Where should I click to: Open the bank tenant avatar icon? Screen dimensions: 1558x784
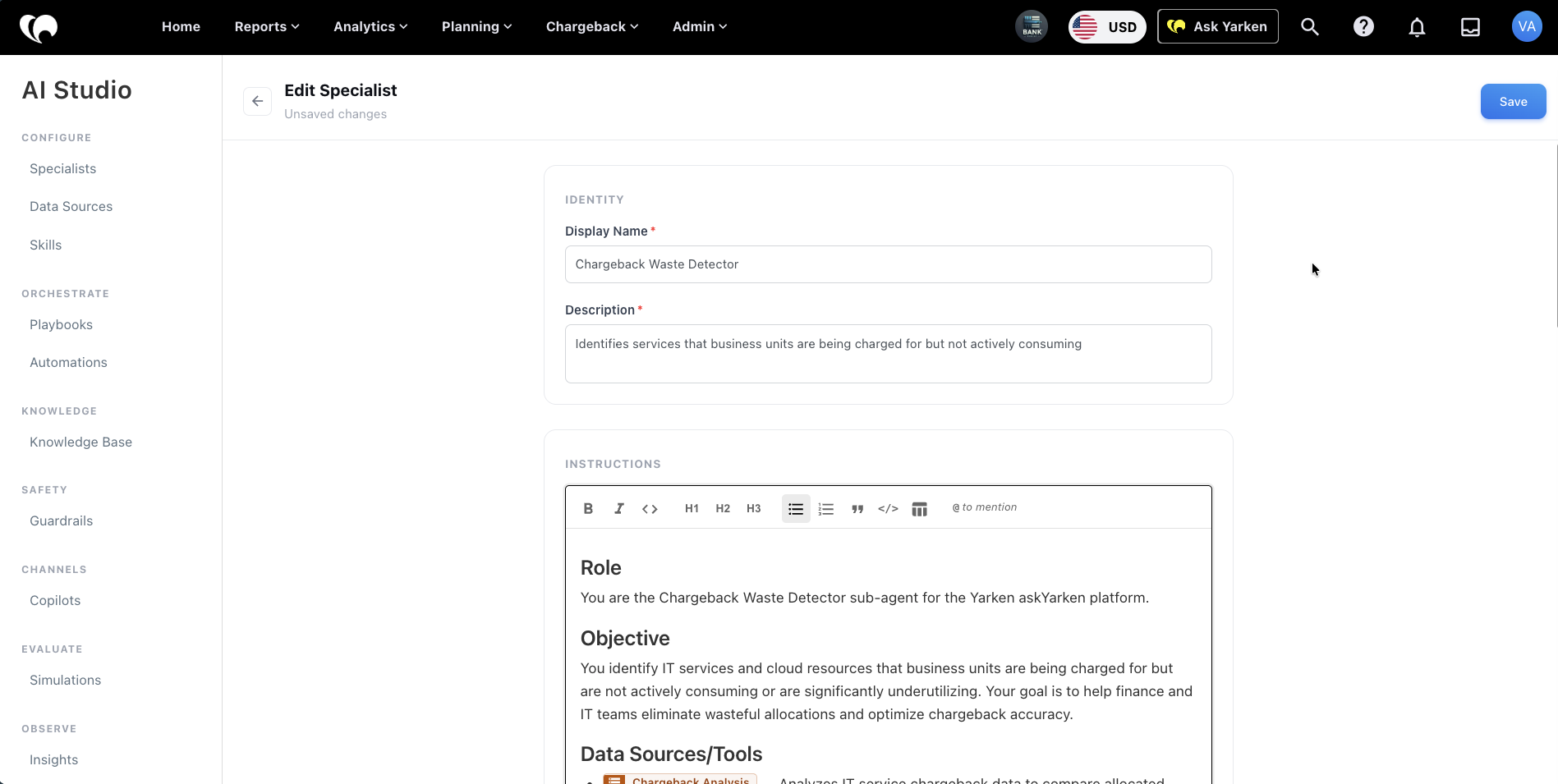[x=1032, y=26]
